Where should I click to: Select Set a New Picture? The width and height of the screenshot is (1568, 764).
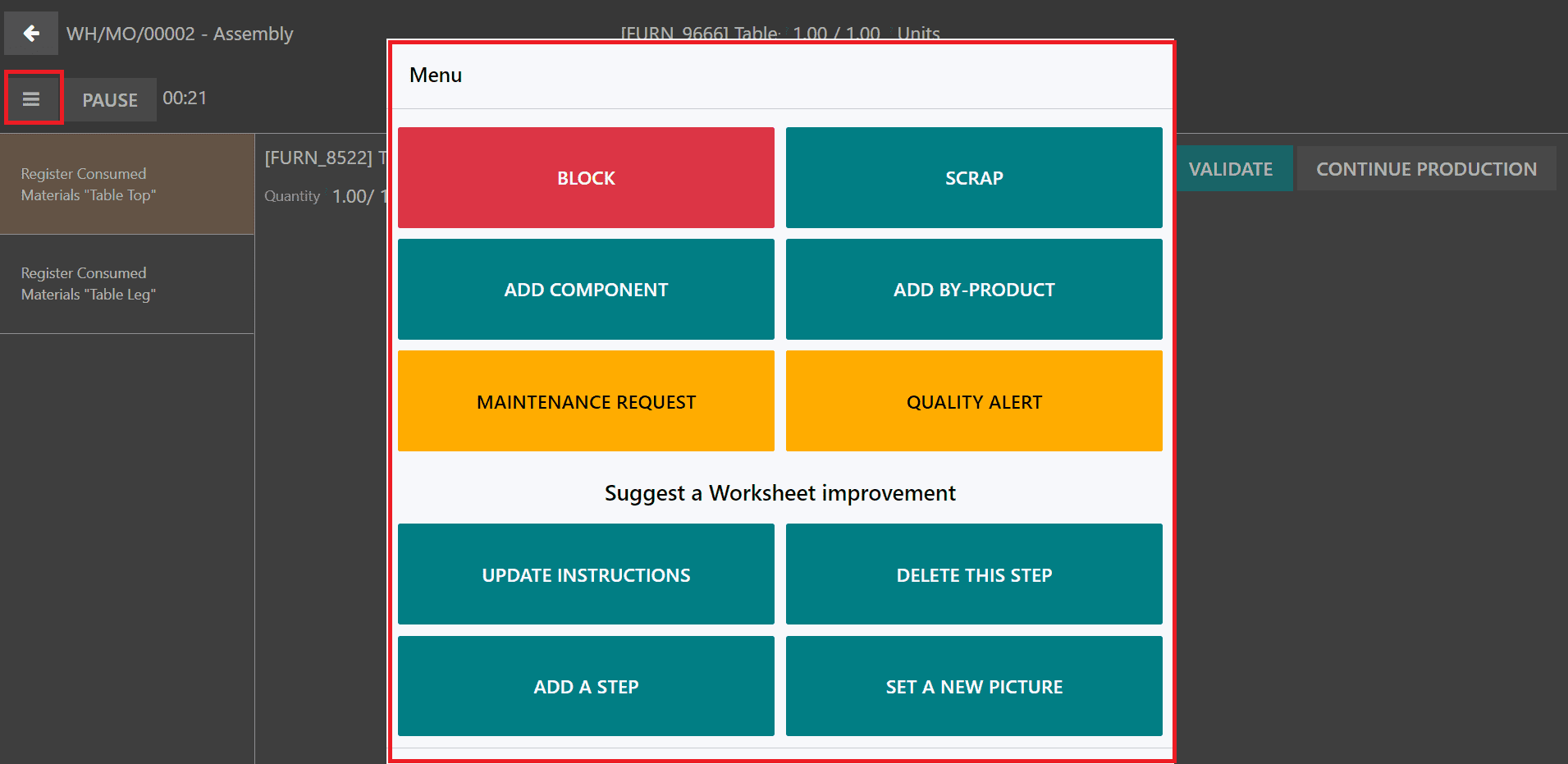pyautogui.click(x=974, y=687)
